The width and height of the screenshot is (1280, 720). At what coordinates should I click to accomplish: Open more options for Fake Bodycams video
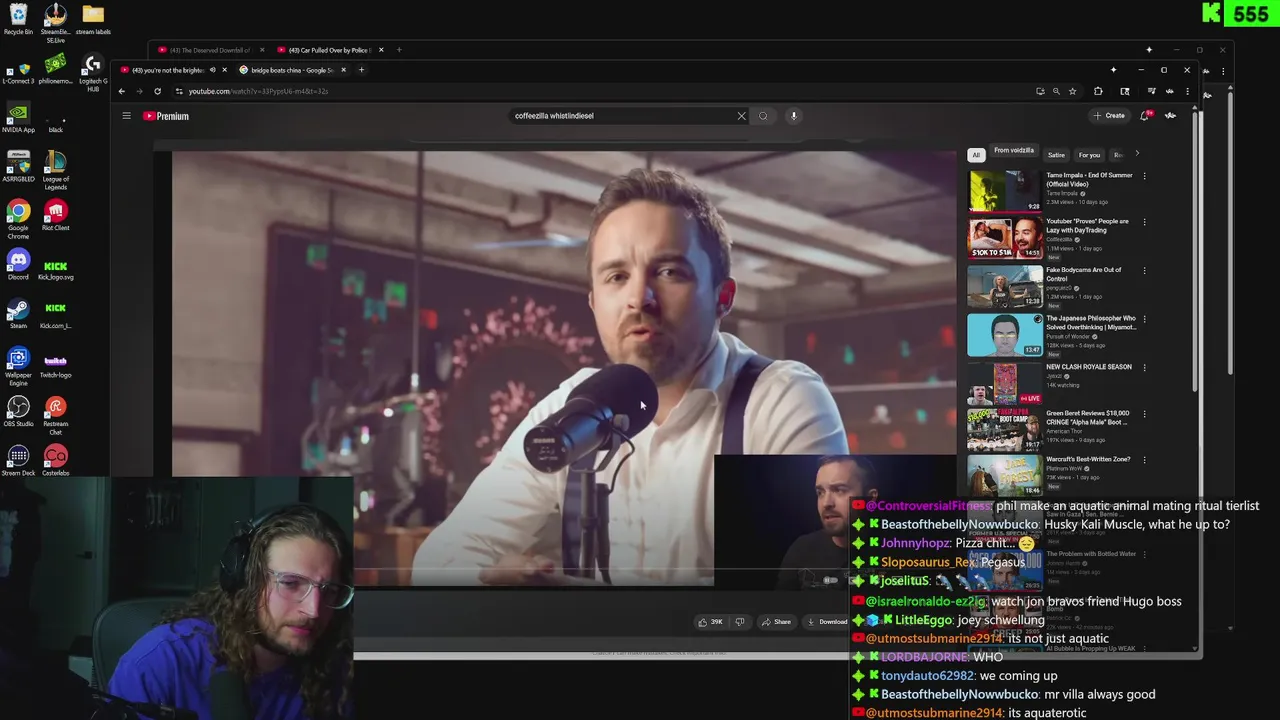pos(1144,270)
